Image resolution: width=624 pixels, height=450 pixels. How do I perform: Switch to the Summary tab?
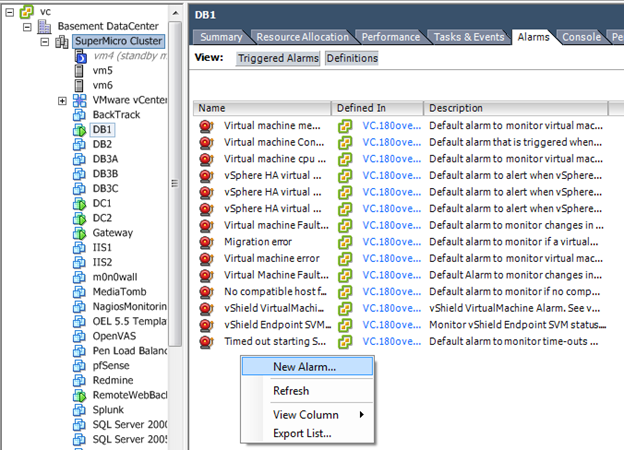click(x=221, y=37)
